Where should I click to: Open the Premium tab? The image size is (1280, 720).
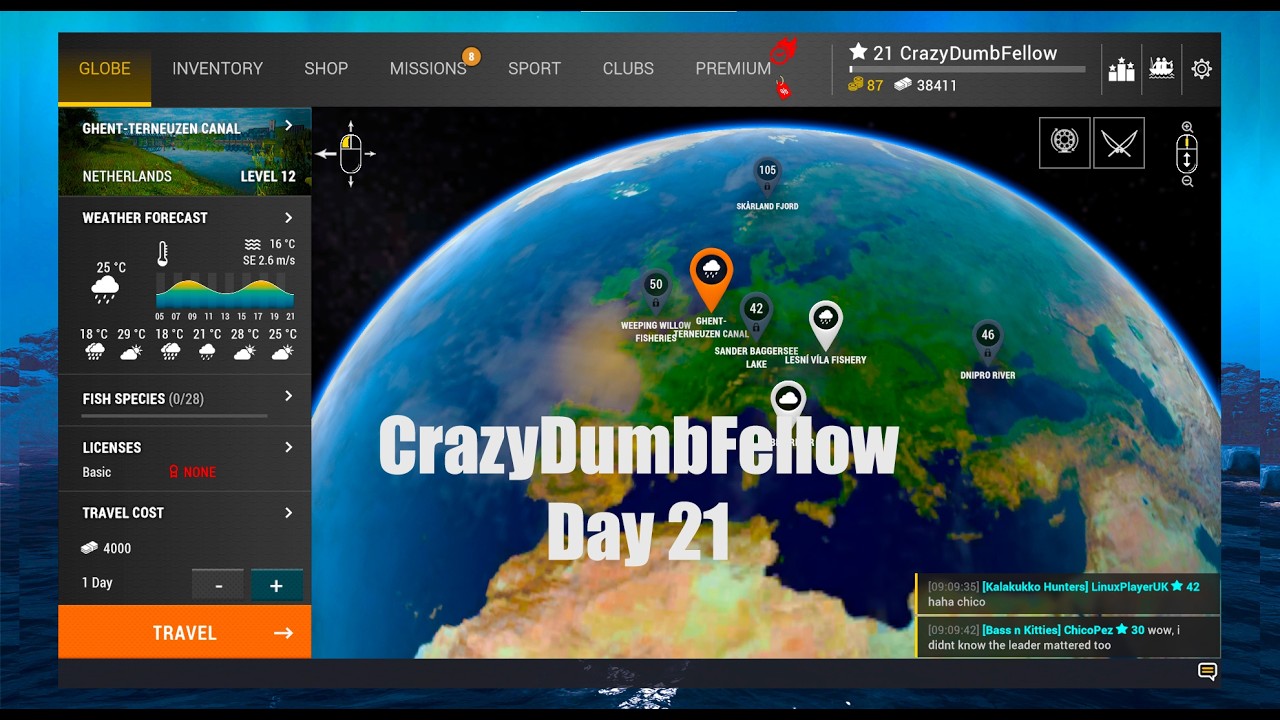[x=733, y=69]
